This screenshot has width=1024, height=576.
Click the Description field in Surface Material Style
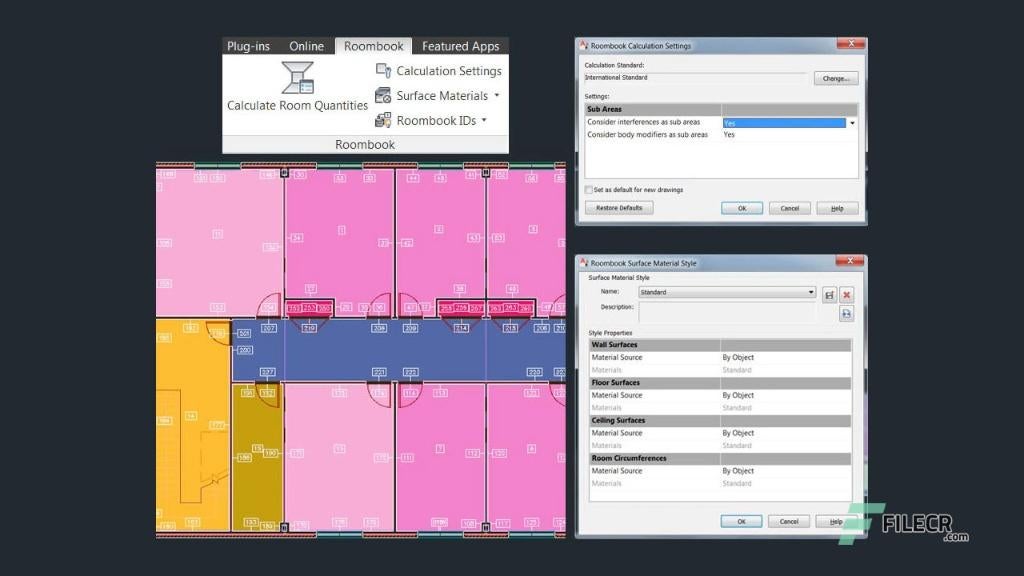[x=726, y=312]
